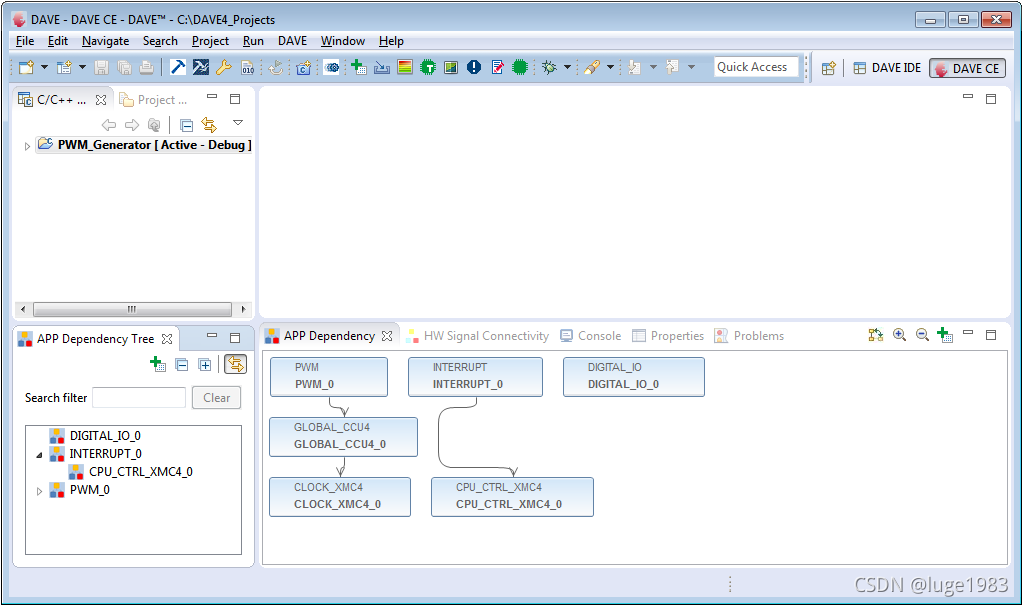Switch to the Project Explorer tab
The height and width of the screenshot is (606, 1023).
[153, 100]
